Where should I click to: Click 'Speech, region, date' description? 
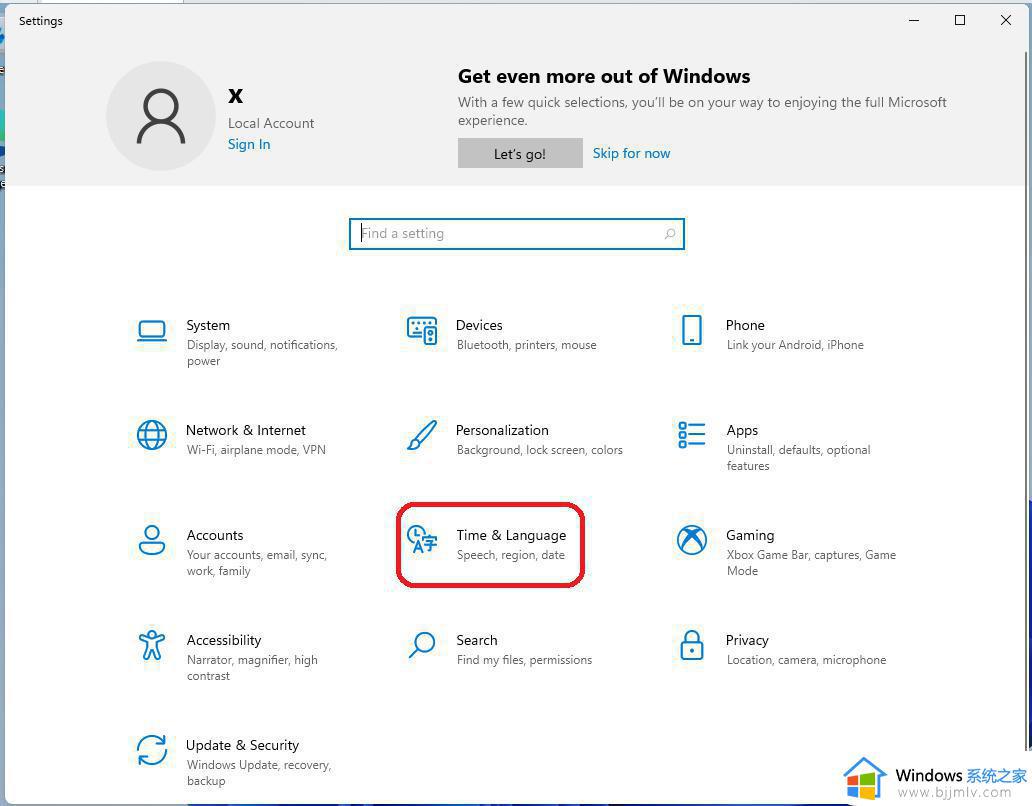[x=511, y=555]
